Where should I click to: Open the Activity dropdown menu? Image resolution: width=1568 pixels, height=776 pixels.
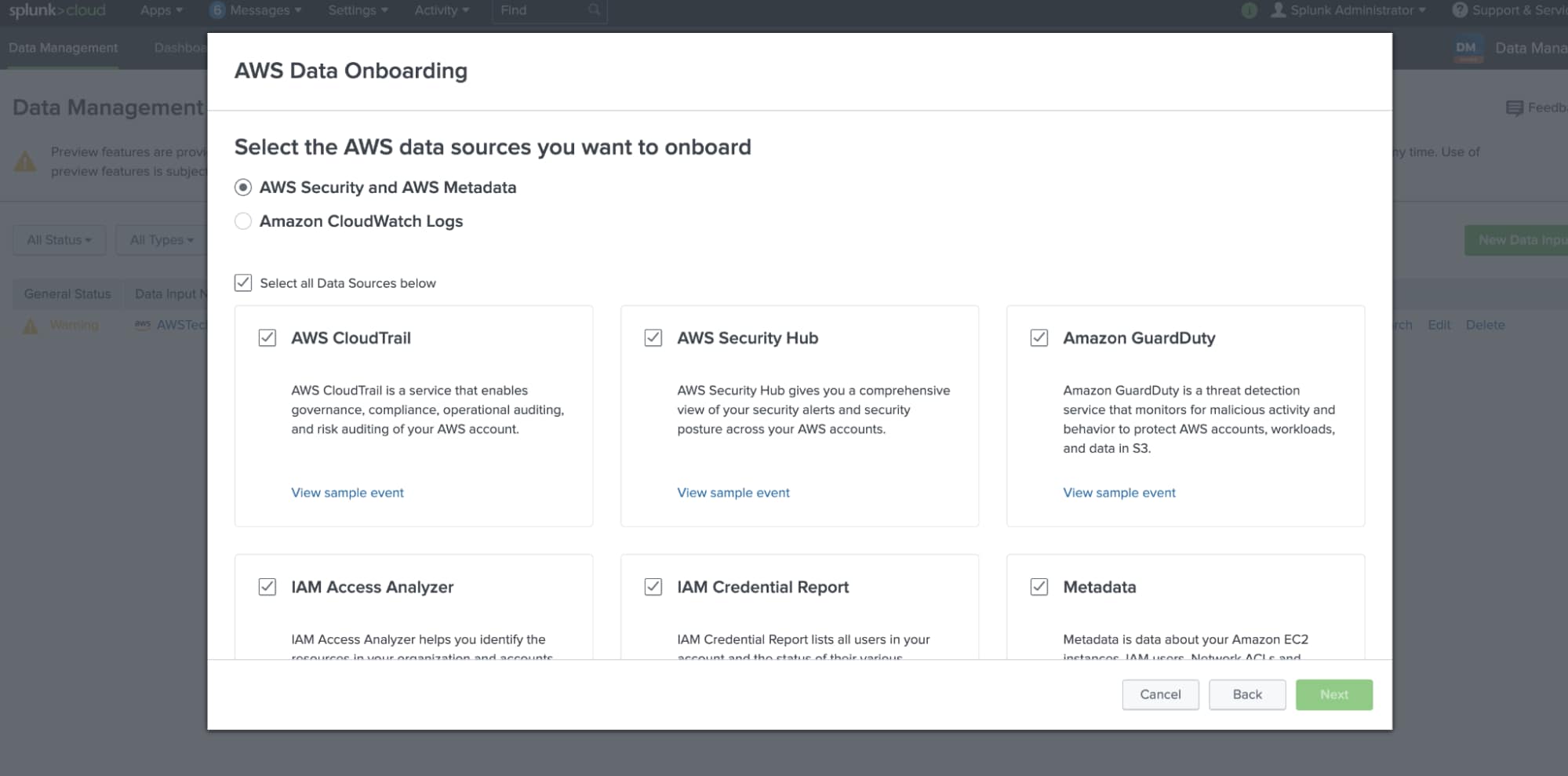point(442,10)
